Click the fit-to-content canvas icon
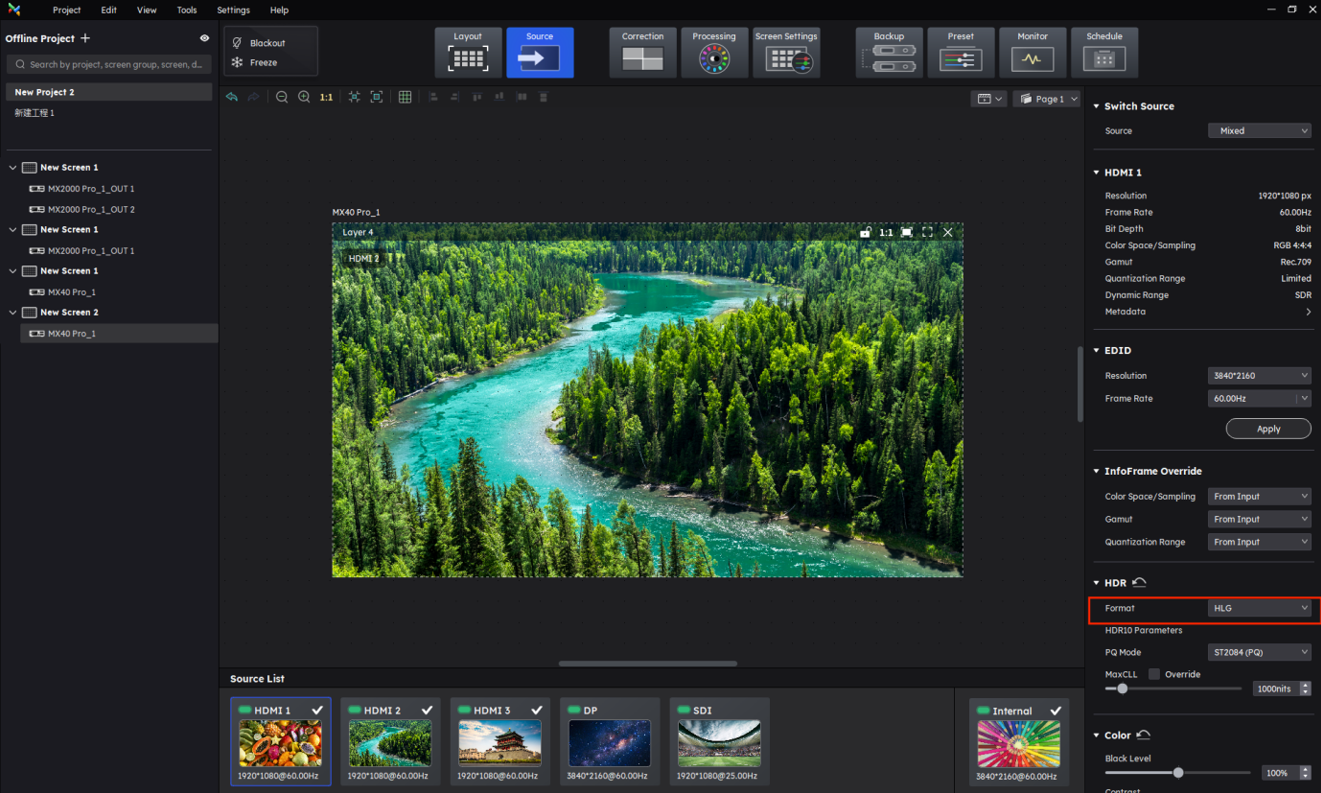The image size is (1321, 793). (354, 97)
